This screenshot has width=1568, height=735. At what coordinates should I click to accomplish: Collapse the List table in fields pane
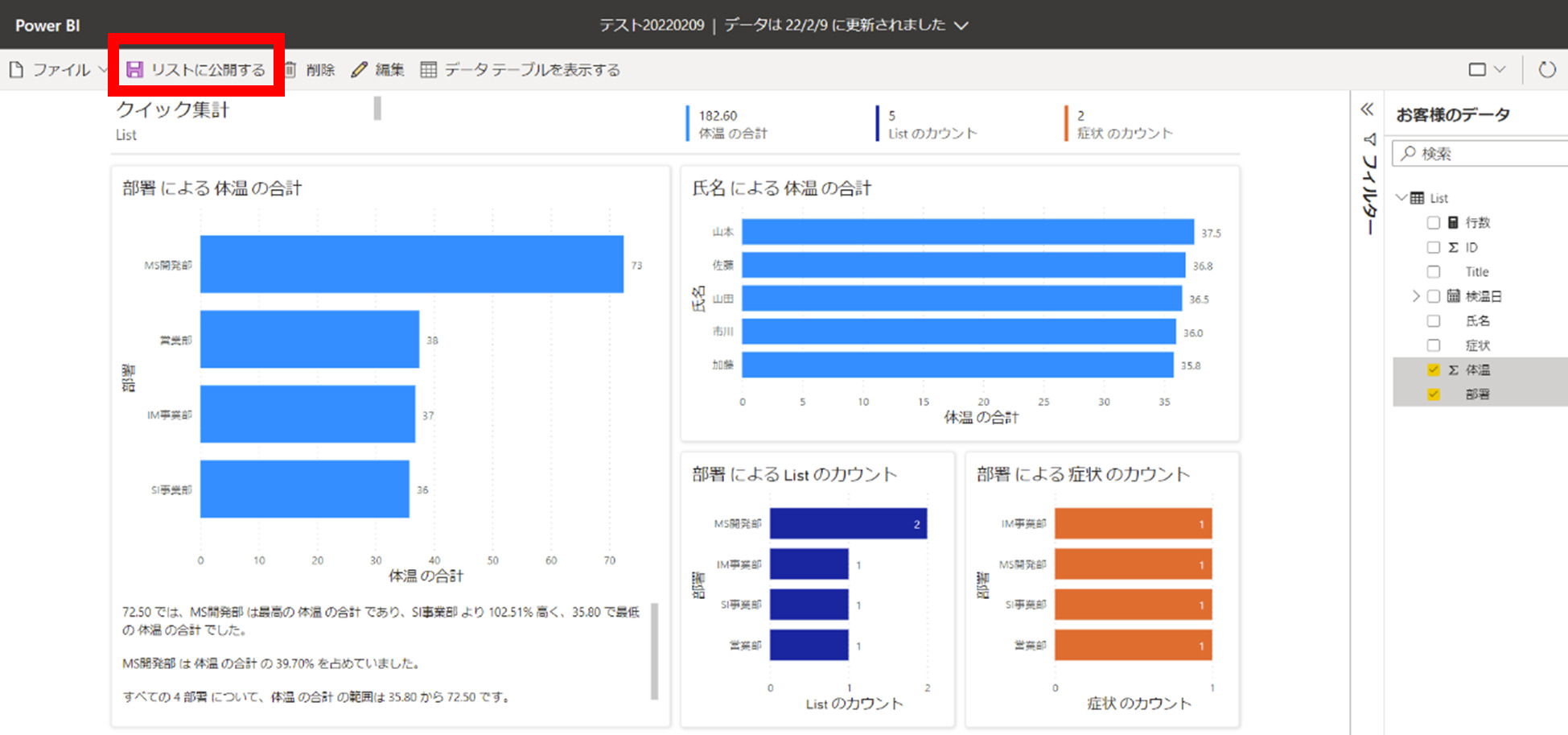click(x=1402, y=197)
